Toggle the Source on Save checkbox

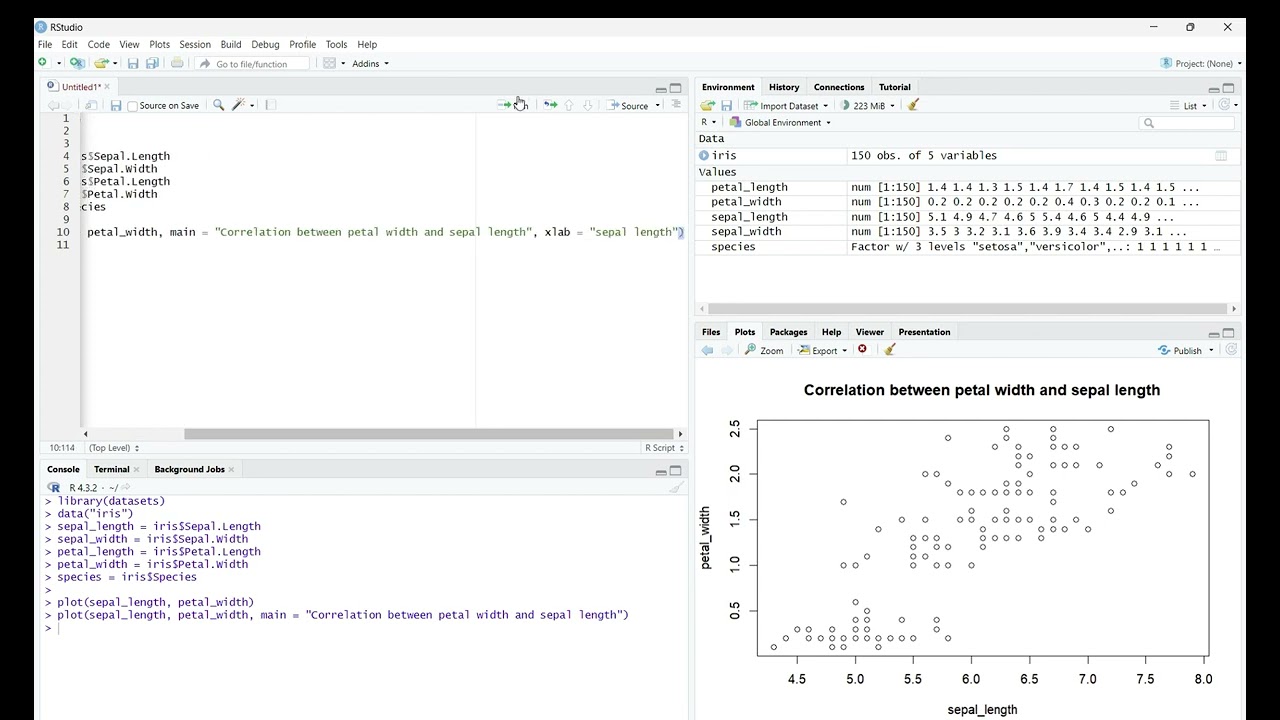(133, 106)
